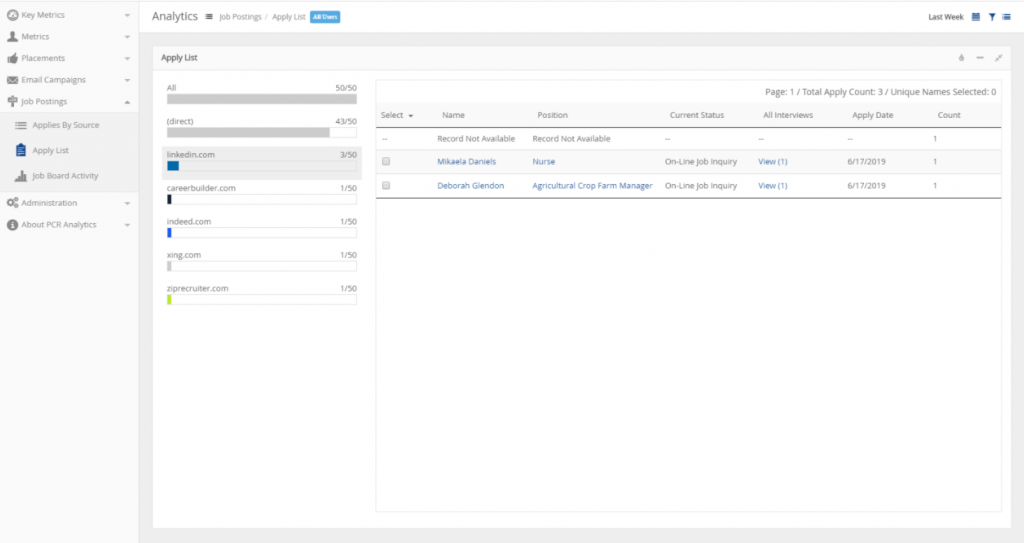Select the indeed.com source row
Viewport: 1024px width, 543px height.
coord(261,227)
